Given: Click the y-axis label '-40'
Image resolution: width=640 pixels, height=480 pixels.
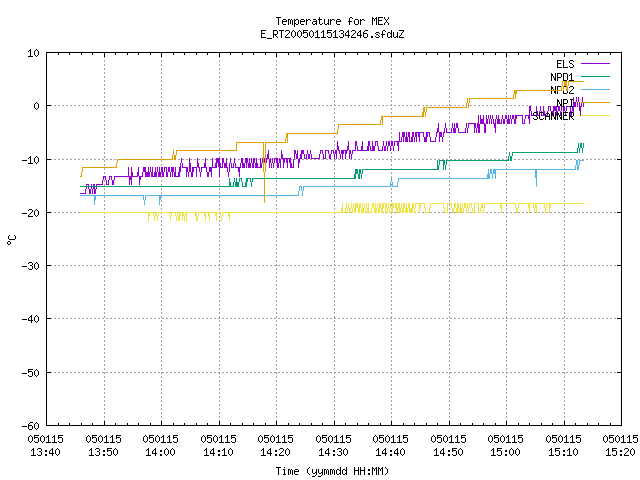Looking at the screenshot, I should pos(31,319).
